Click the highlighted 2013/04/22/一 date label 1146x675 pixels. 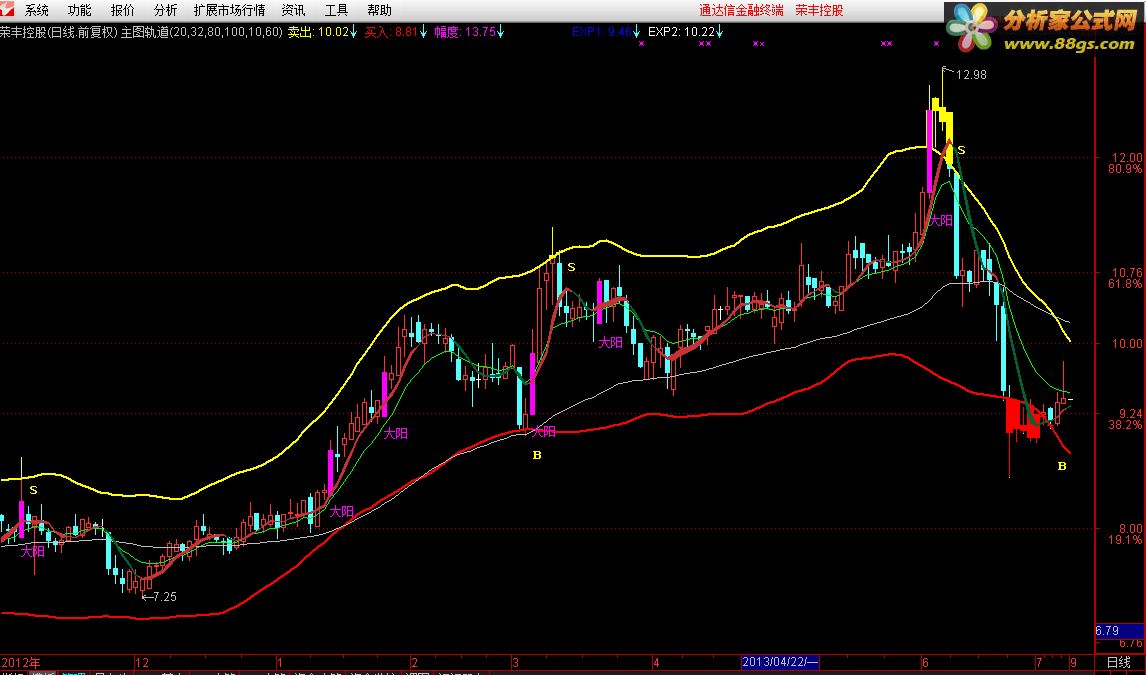[x=780, y=663]
